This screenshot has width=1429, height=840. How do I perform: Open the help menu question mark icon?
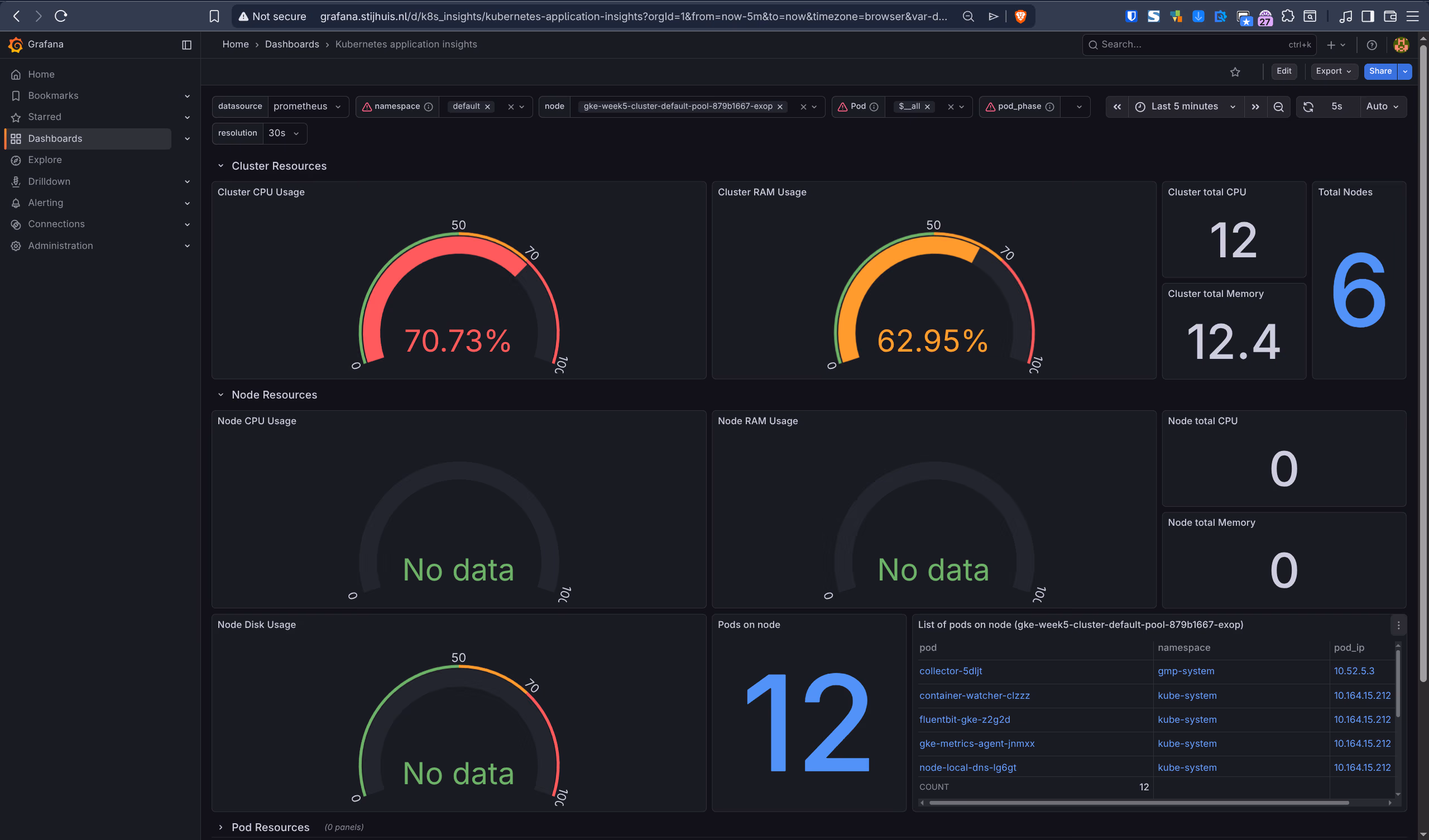1371,44
